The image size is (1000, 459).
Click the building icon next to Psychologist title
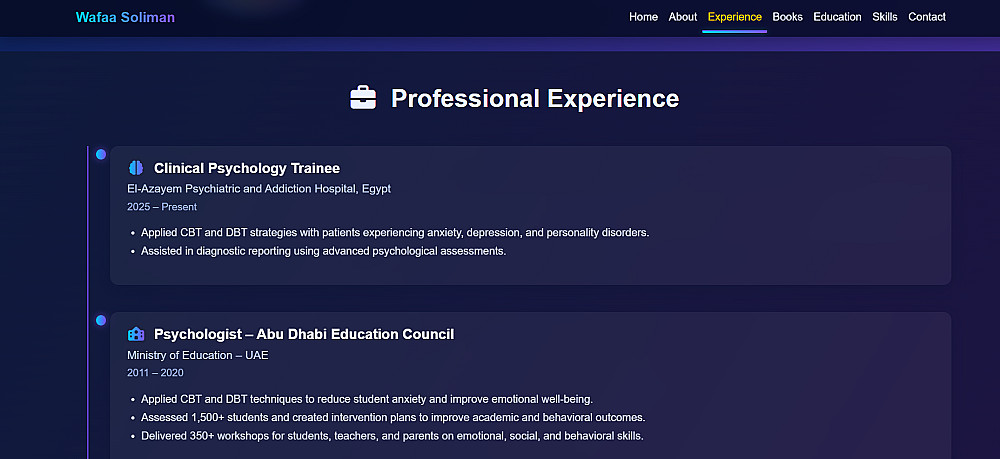[x=136, y=334]
